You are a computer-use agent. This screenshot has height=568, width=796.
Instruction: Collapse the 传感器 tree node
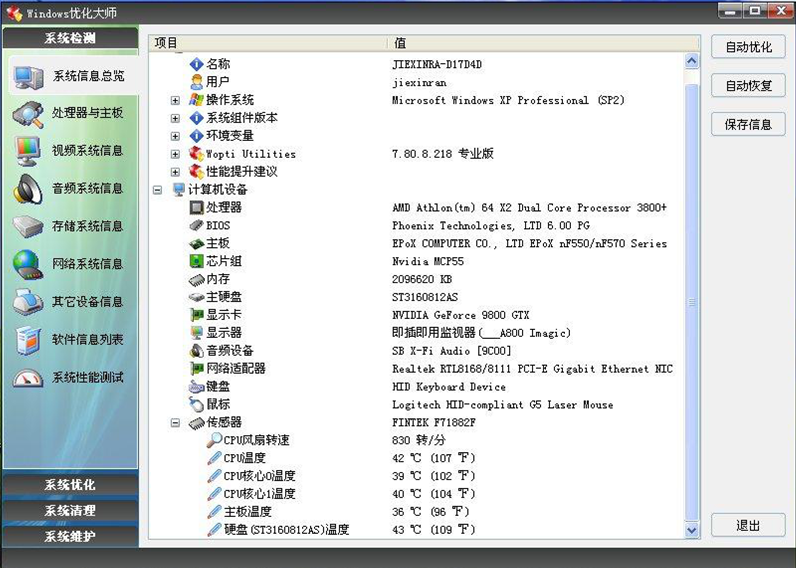tap(176, 423)
